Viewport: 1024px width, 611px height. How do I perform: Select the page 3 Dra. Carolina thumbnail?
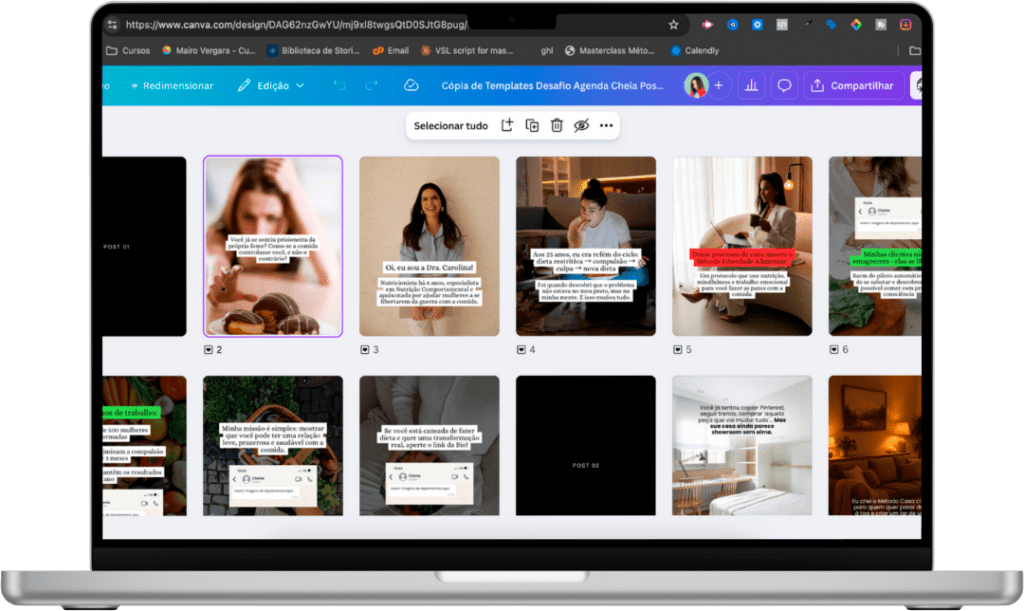click(429, 246)
